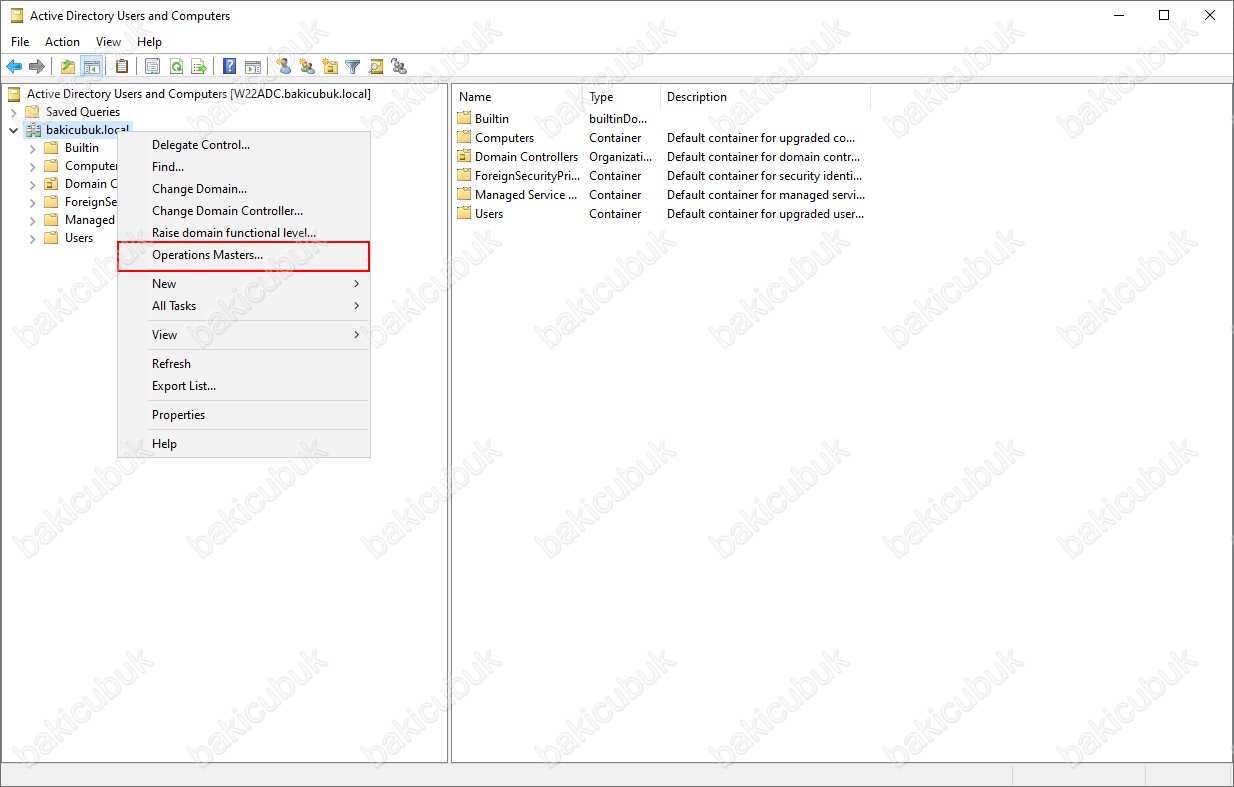Select Refresh in the context menu

point(244,364)
